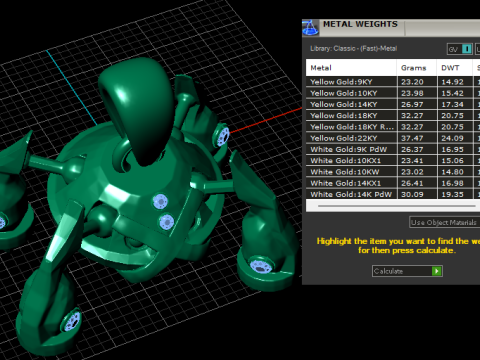
Task: Select the Yellow Gold:18KY R... row
Action: [393, 127]
